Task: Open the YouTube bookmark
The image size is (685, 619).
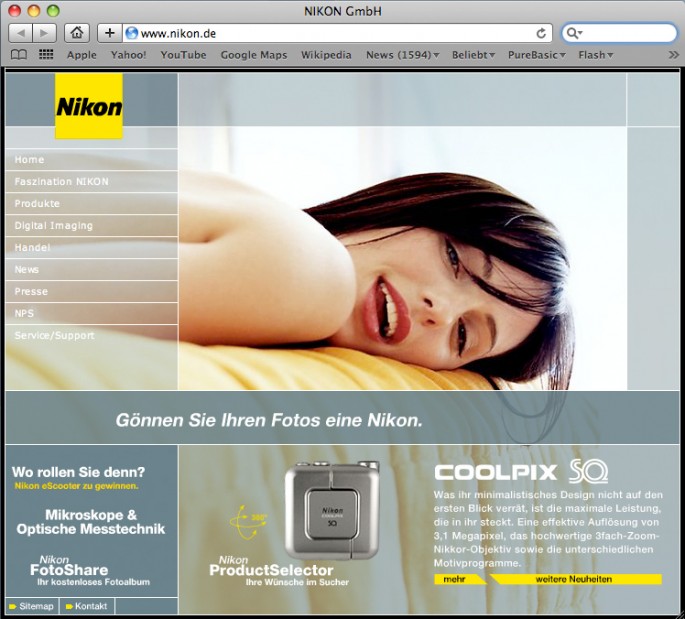Action: pos(183,55)
